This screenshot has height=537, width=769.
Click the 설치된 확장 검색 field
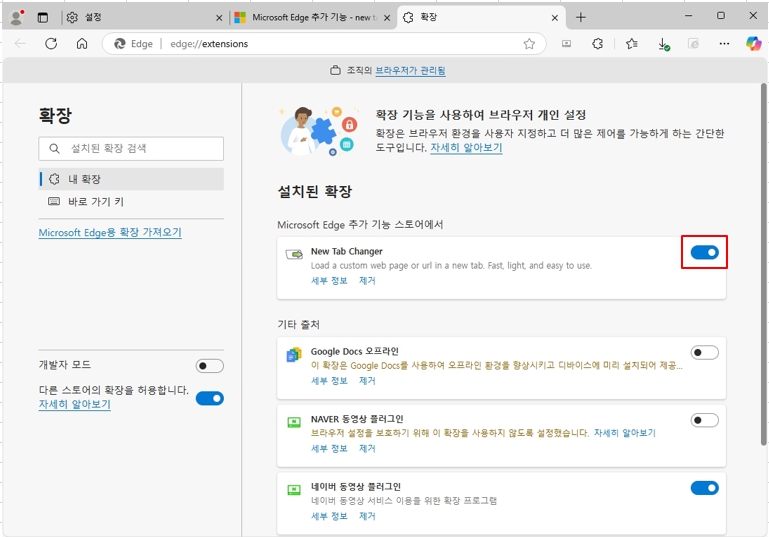(x=131, y=149)
